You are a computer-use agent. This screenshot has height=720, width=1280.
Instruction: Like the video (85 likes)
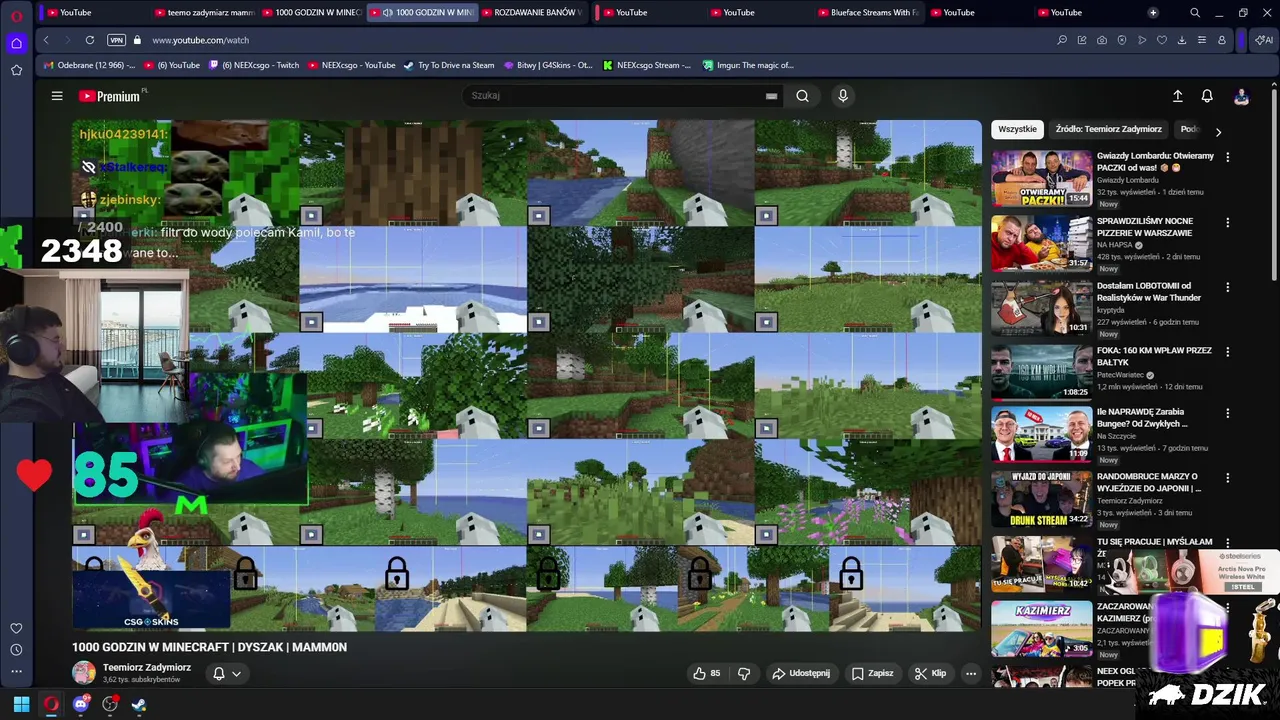point(707,673)
